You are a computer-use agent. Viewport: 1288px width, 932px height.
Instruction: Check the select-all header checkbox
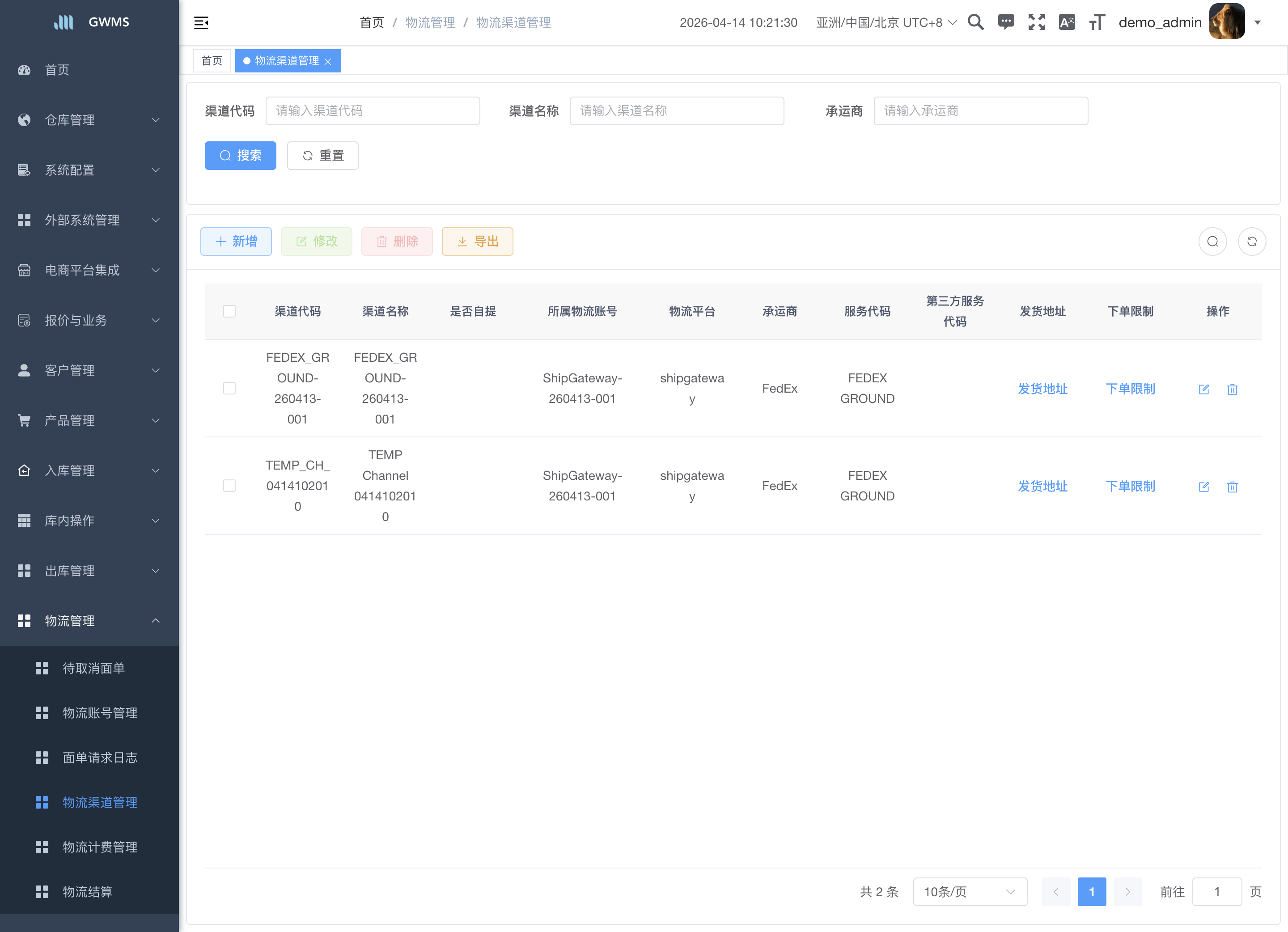[x=229, y=311]
